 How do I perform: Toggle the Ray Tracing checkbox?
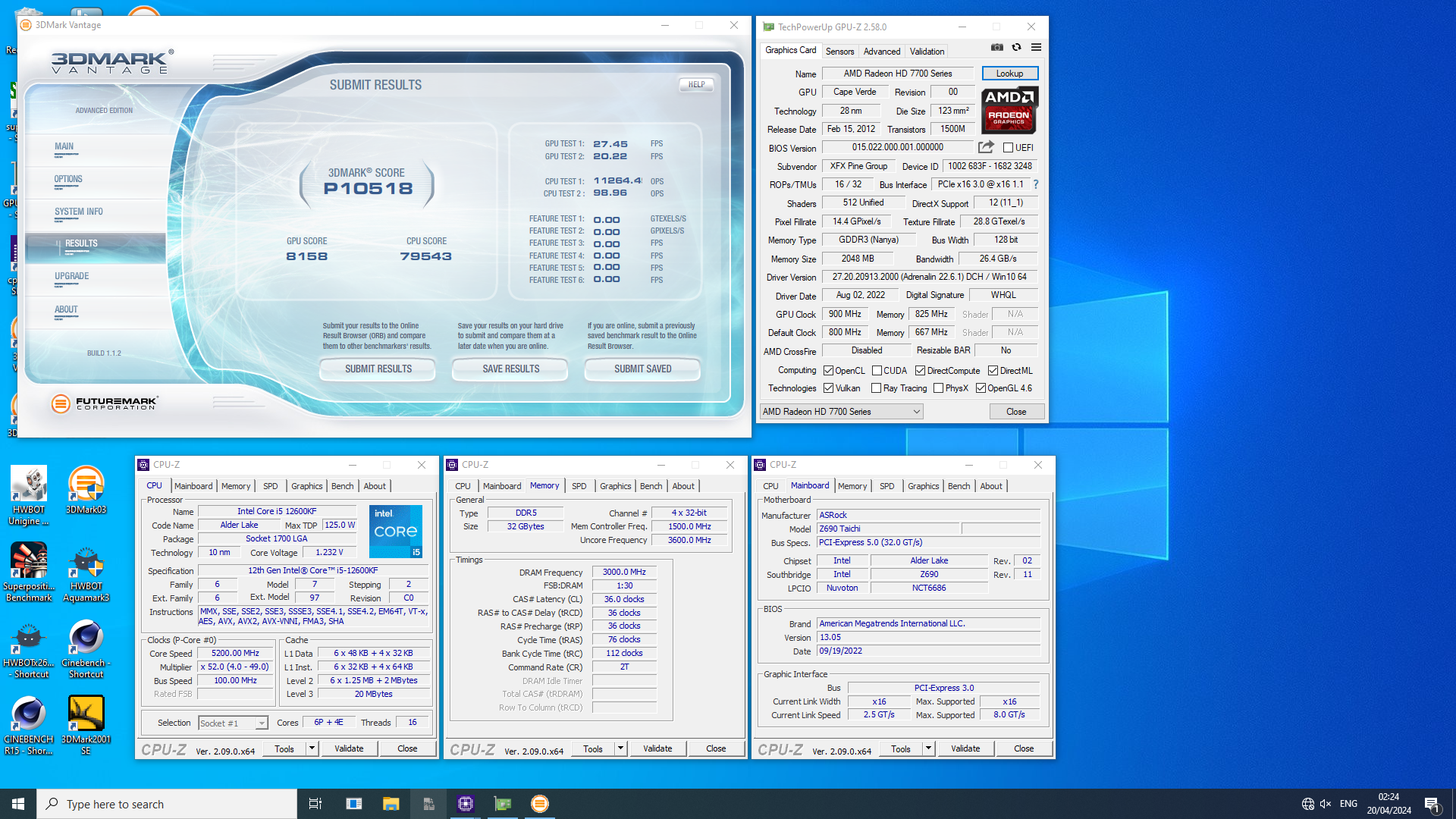tap(877, 388)
